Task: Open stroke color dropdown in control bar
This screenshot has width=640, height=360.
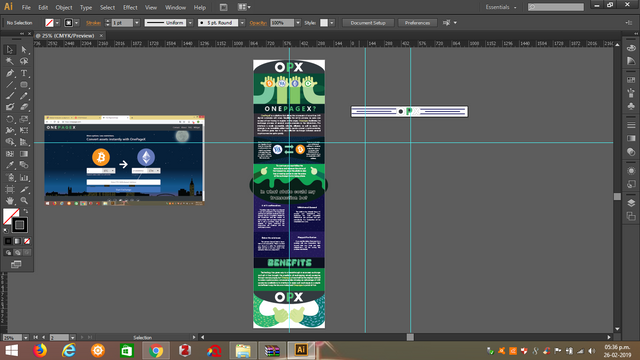Action: pyautogui.click(x=77, y=23)
